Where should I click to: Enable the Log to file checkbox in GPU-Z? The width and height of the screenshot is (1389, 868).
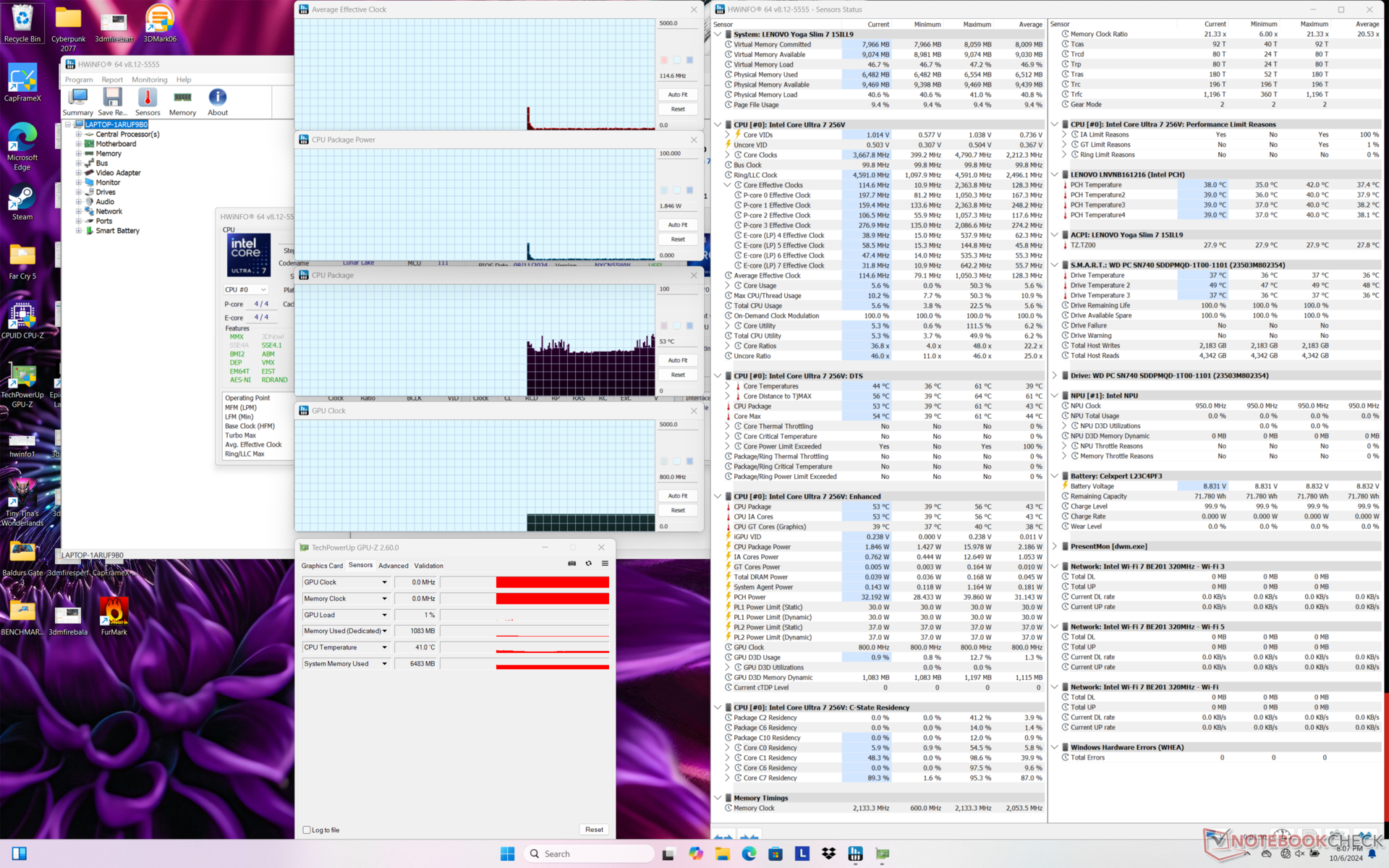pos(307,830)
